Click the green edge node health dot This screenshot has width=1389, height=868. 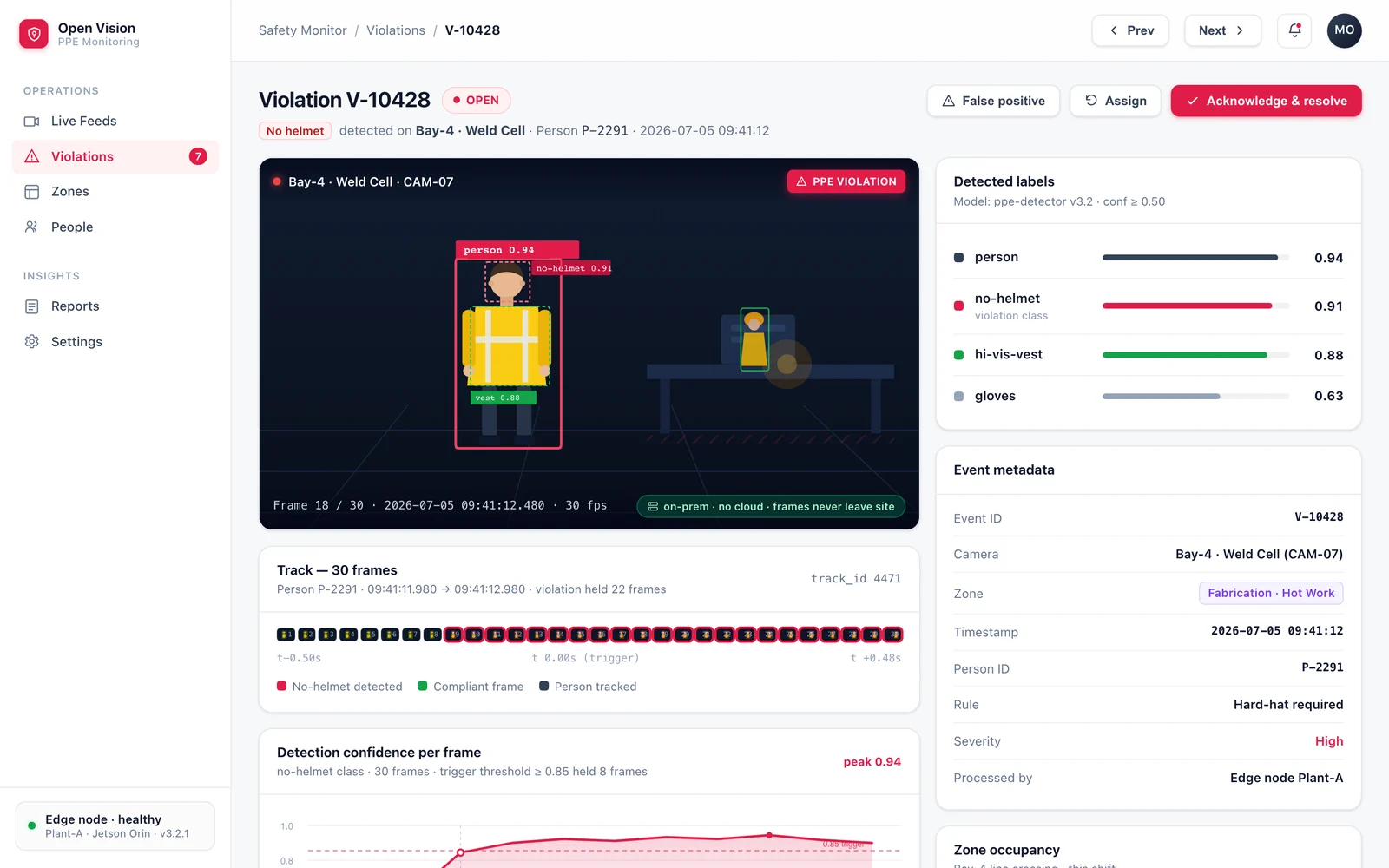32,825
